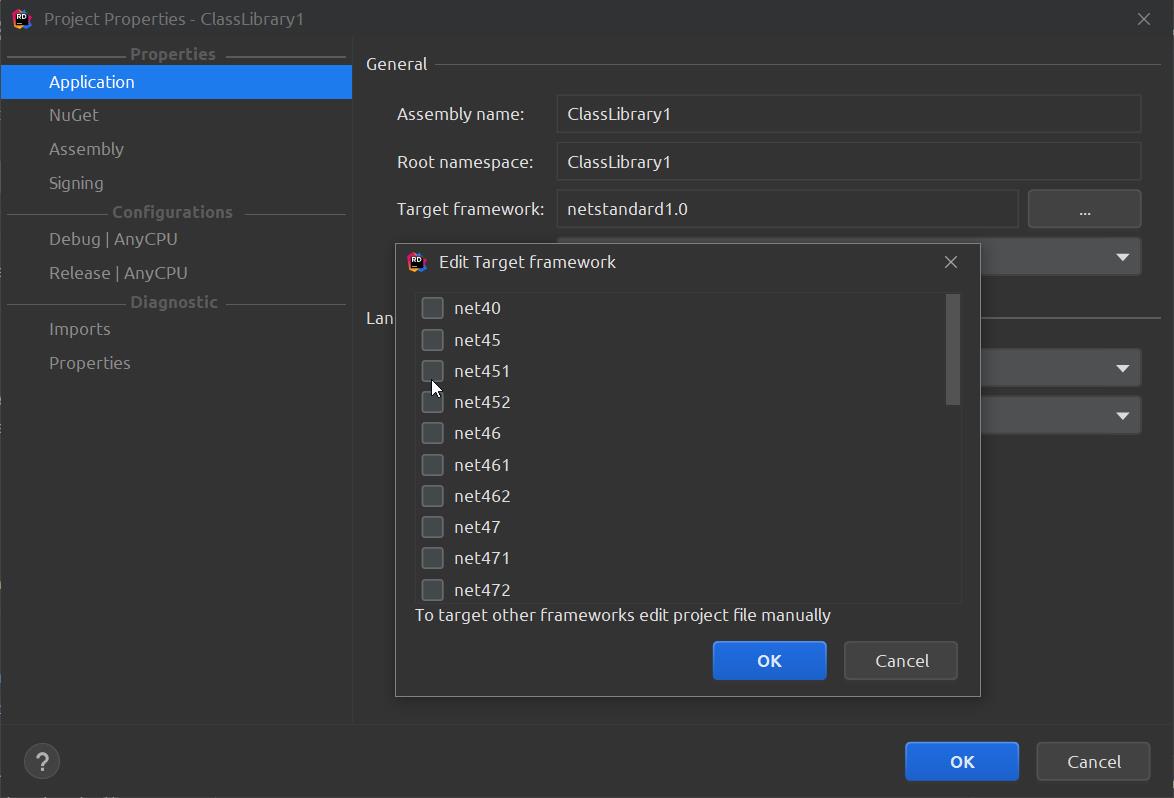The height and width of the screenshot is (798, 1174).
Task: Click Rider logo in Project Properties title bar
Action: click(22, 19)
